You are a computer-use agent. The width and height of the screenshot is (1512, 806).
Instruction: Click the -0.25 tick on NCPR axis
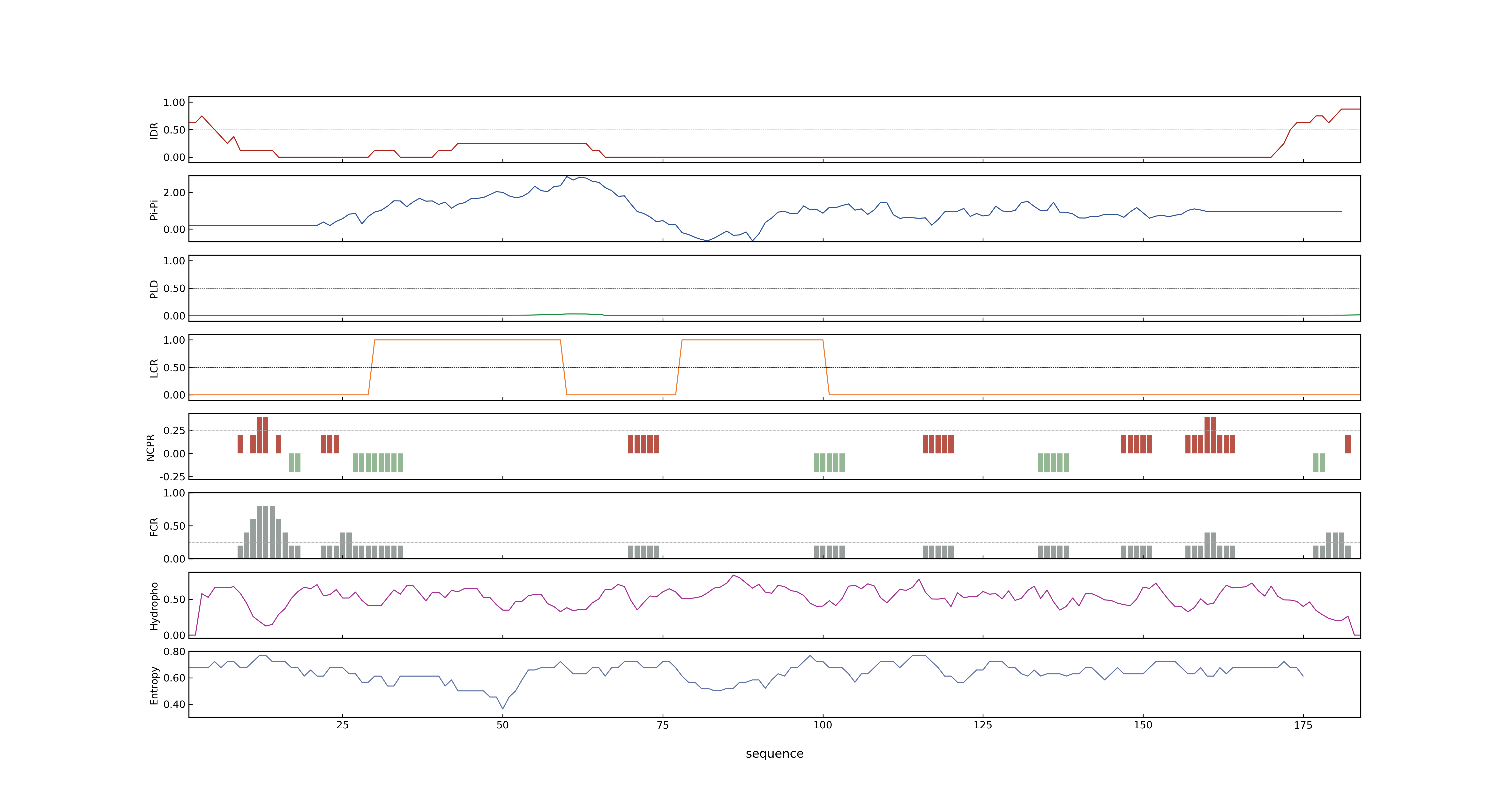tap(172, 477)
